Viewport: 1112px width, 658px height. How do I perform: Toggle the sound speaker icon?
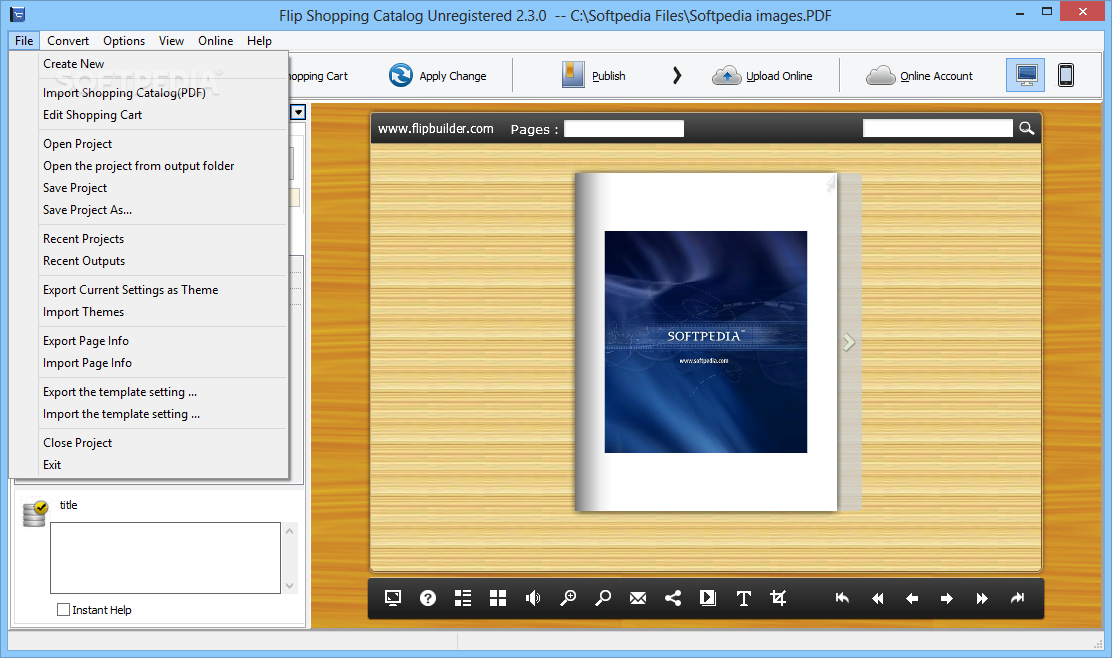point(533,598)
